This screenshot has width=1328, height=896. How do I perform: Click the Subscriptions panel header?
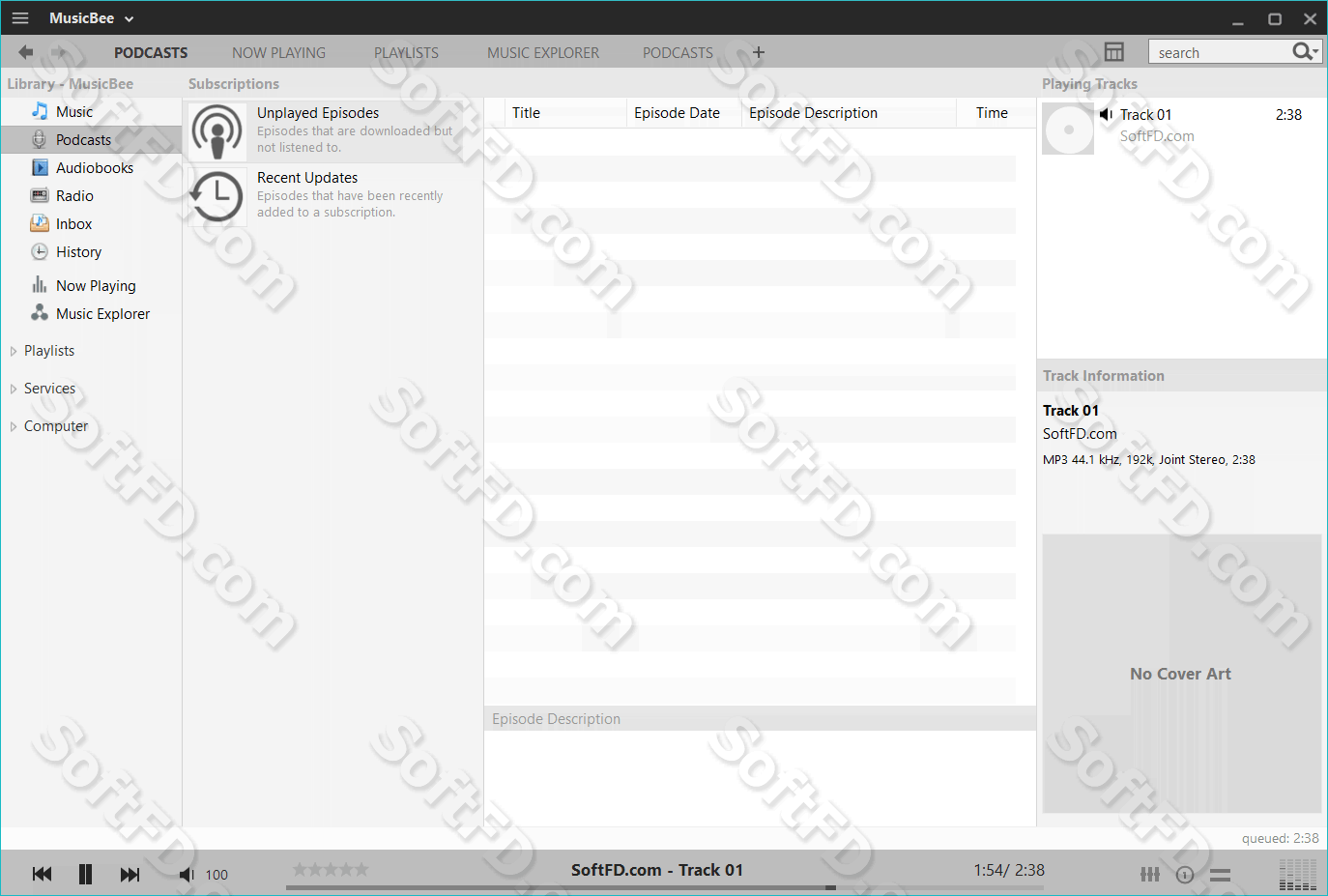point(234,84)
